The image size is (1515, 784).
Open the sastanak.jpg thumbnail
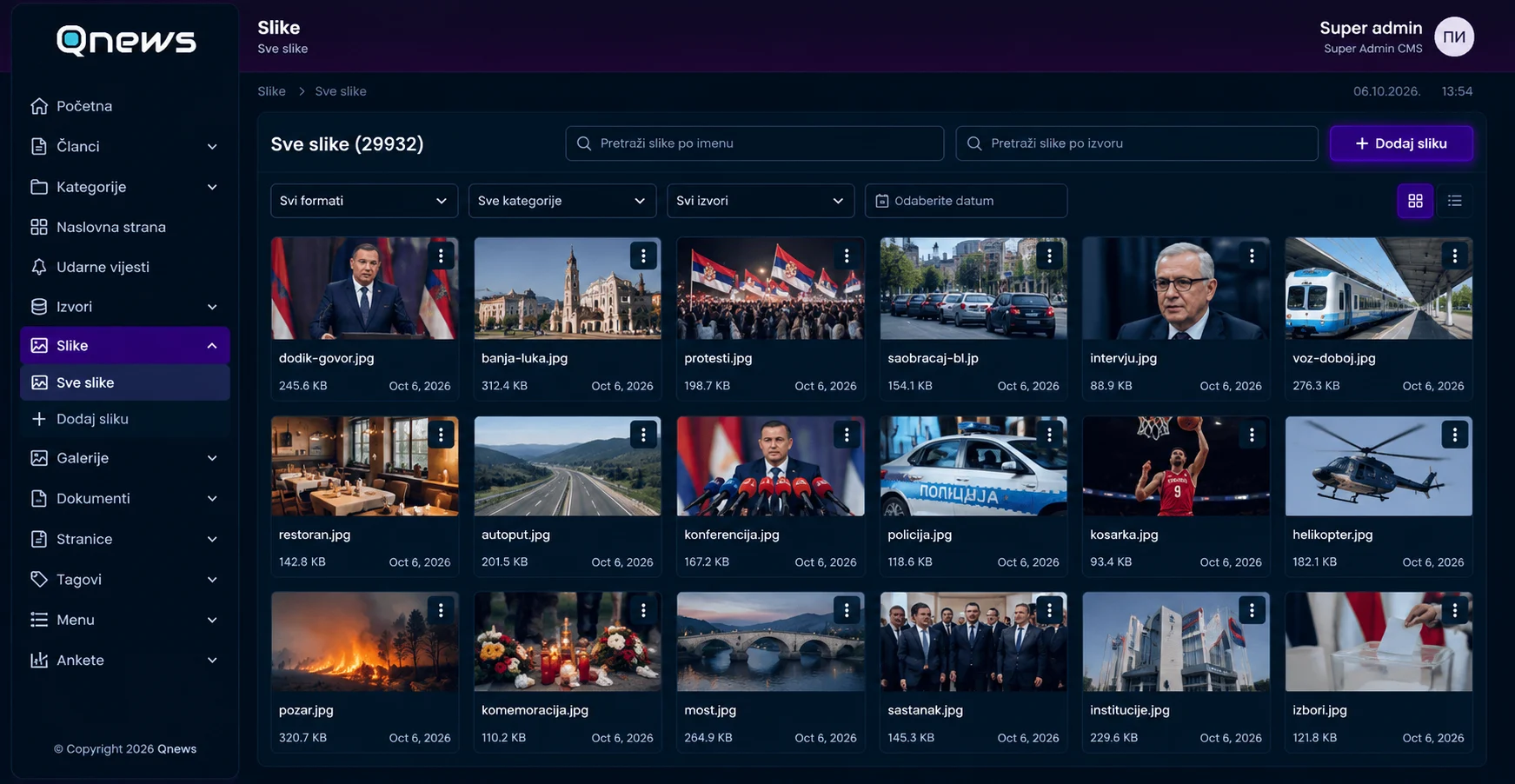(973, 641)
